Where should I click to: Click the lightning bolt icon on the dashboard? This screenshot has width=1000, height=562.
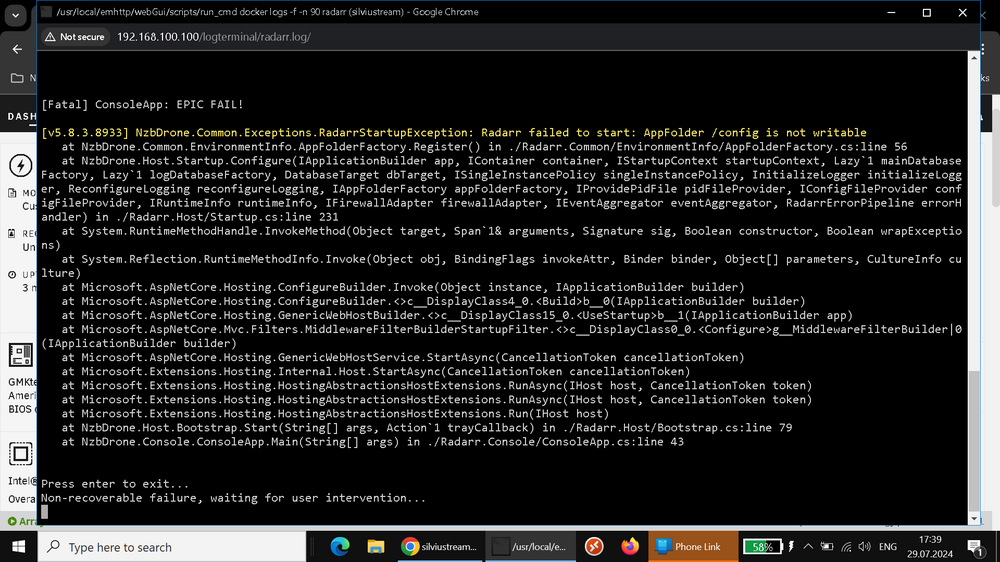[20, 166]
